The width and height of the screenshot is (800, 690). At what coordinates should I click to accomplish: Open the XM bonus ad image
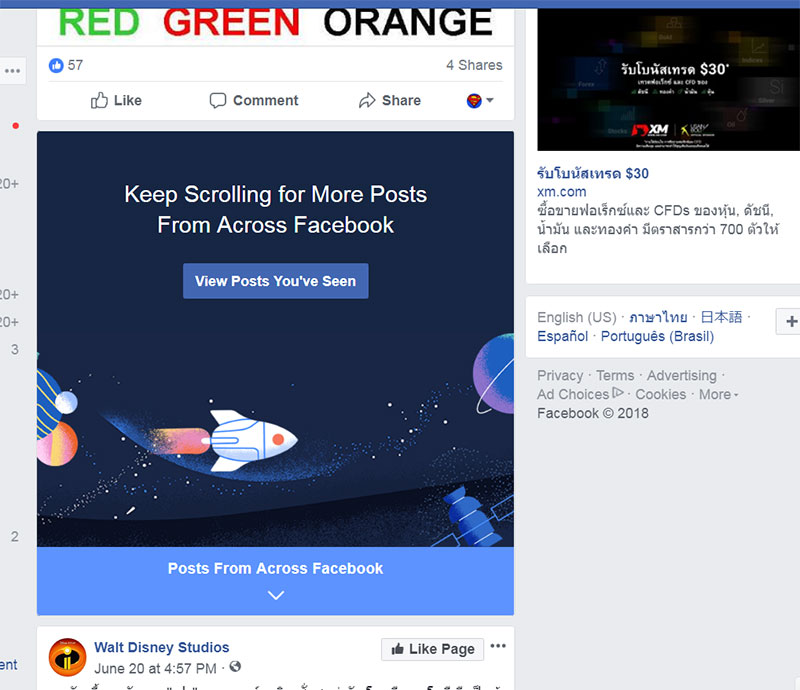coord(668,79)
